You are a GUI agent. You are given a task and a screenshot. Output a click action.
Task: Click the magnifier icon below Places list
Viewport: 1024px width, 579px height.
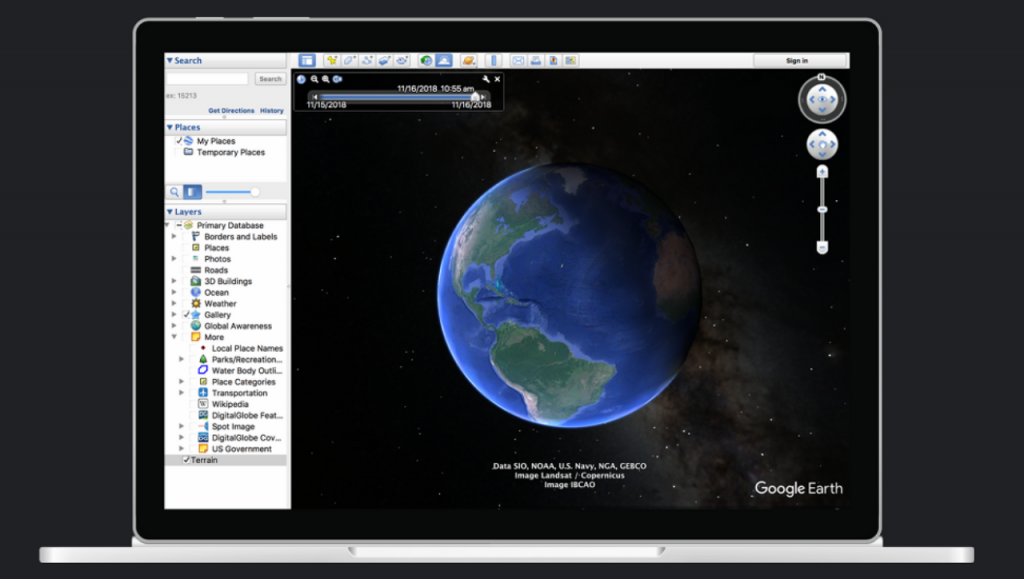174,192
